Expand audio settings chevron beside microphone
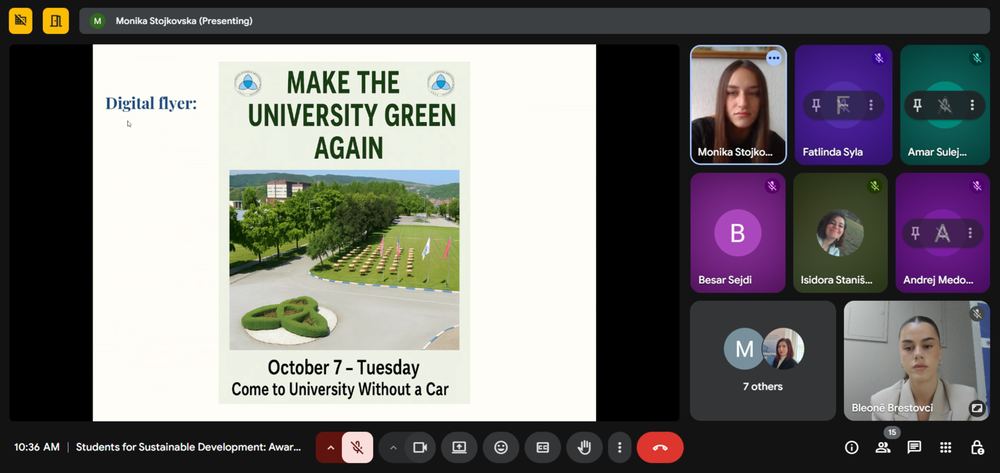Screen dimensions: 1000x473 coord(329,447)
